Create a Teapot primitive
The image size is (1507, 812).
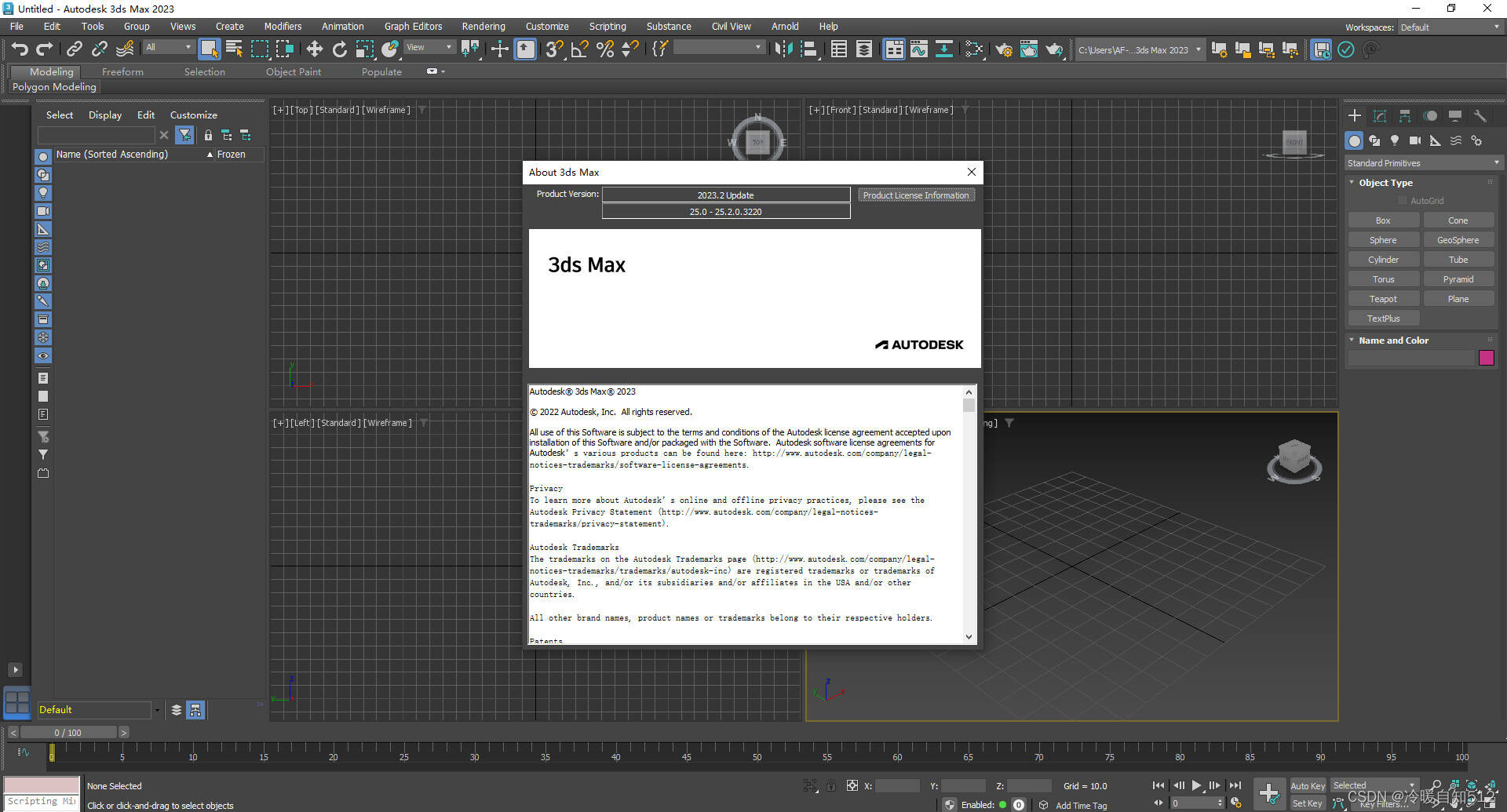[1383, 299]
